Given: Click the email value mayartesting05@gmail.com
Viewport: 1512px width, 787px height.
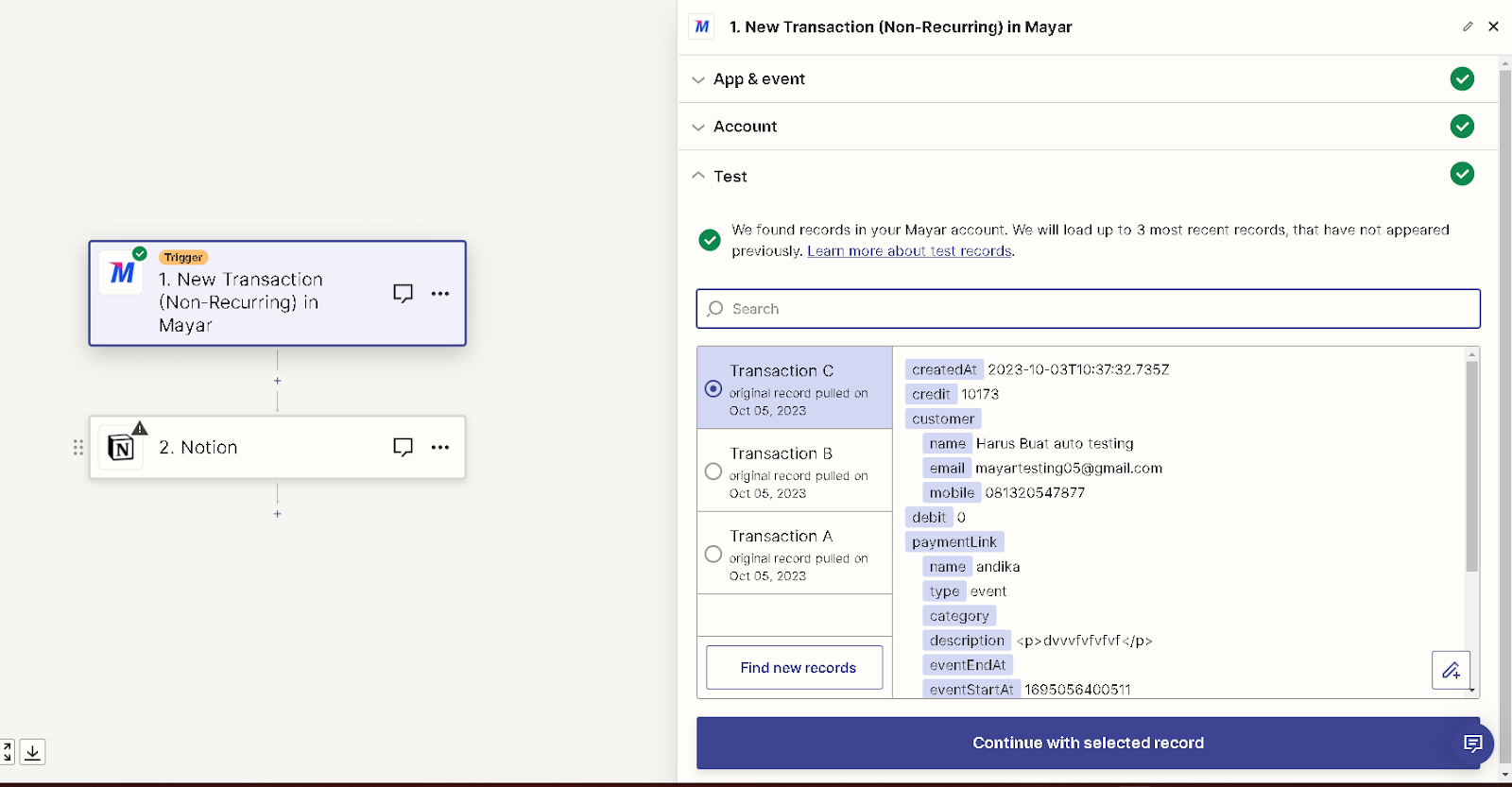Looking at the screenshot, I should (x=1069, y=469).
